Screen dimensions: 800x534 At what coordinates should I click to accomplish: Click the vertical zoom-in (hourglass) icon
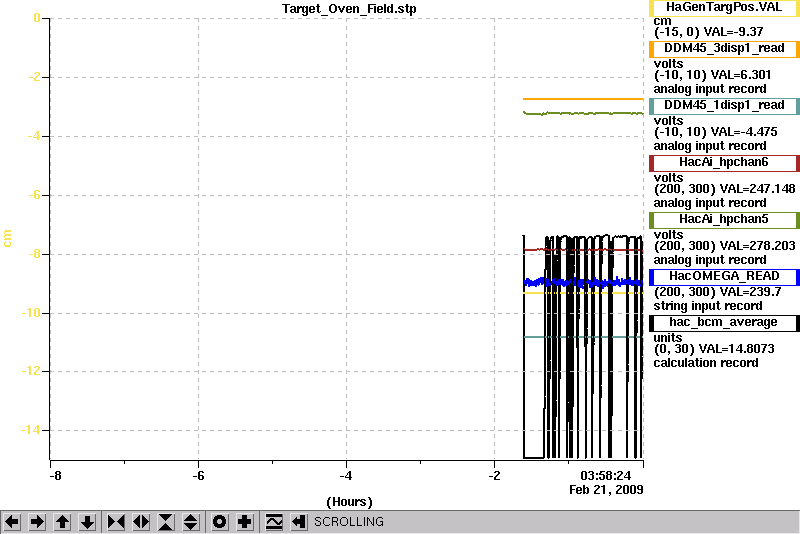[x=166, y=522]
